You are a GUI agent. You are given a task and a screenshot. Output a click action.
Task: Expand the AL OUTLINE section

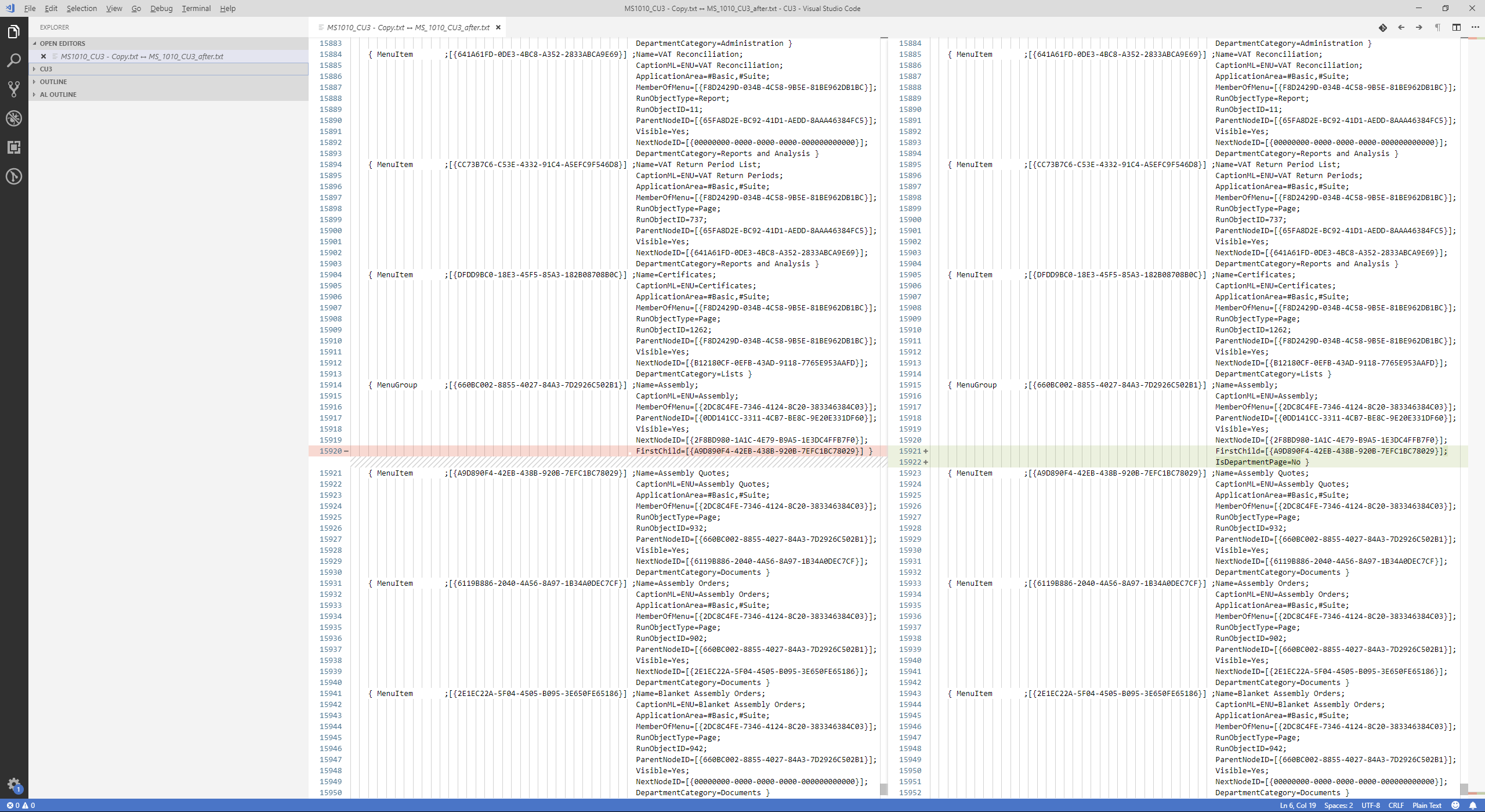58,94
